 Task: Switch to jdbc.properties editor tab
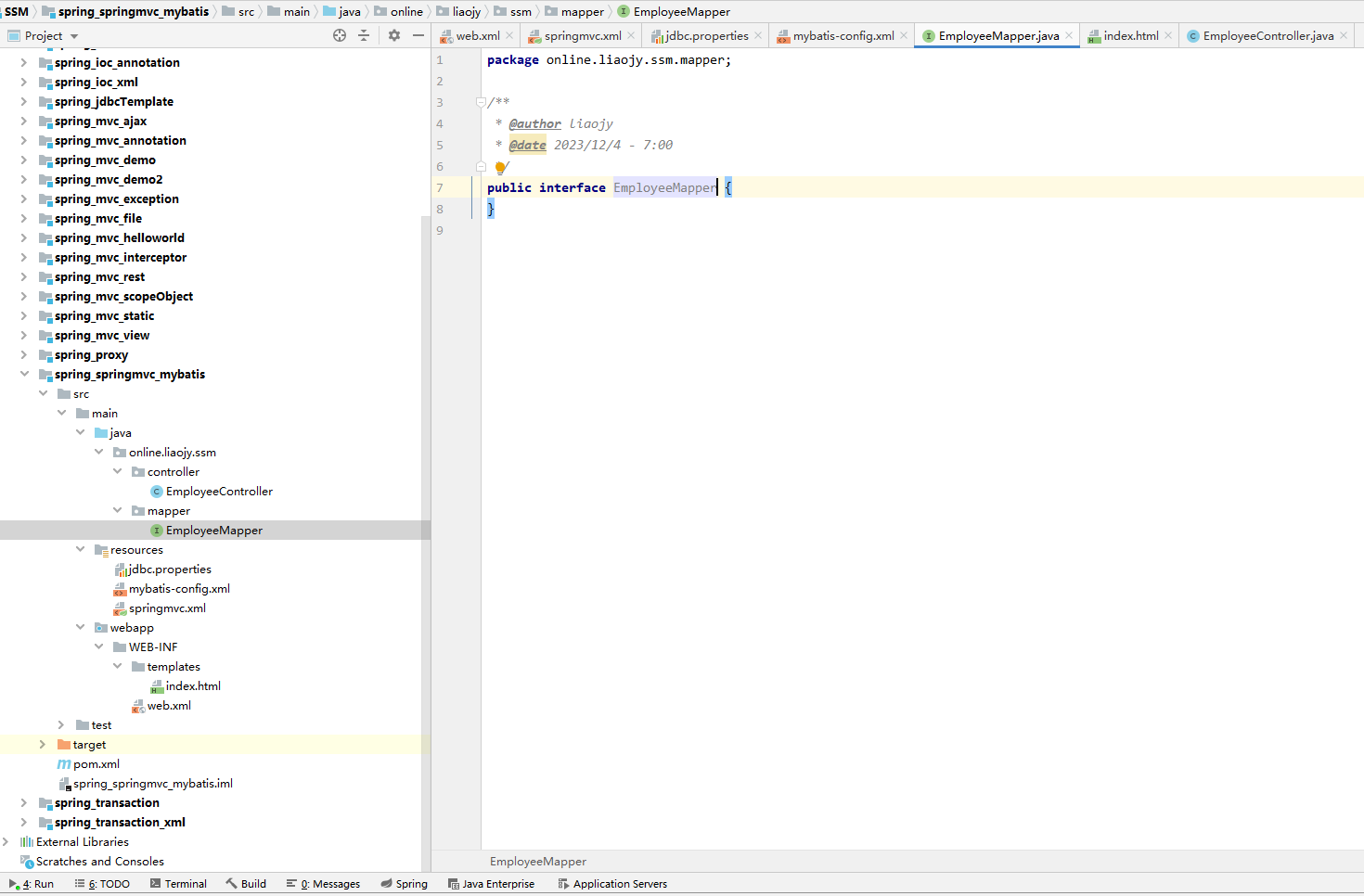tap(706, 35)
